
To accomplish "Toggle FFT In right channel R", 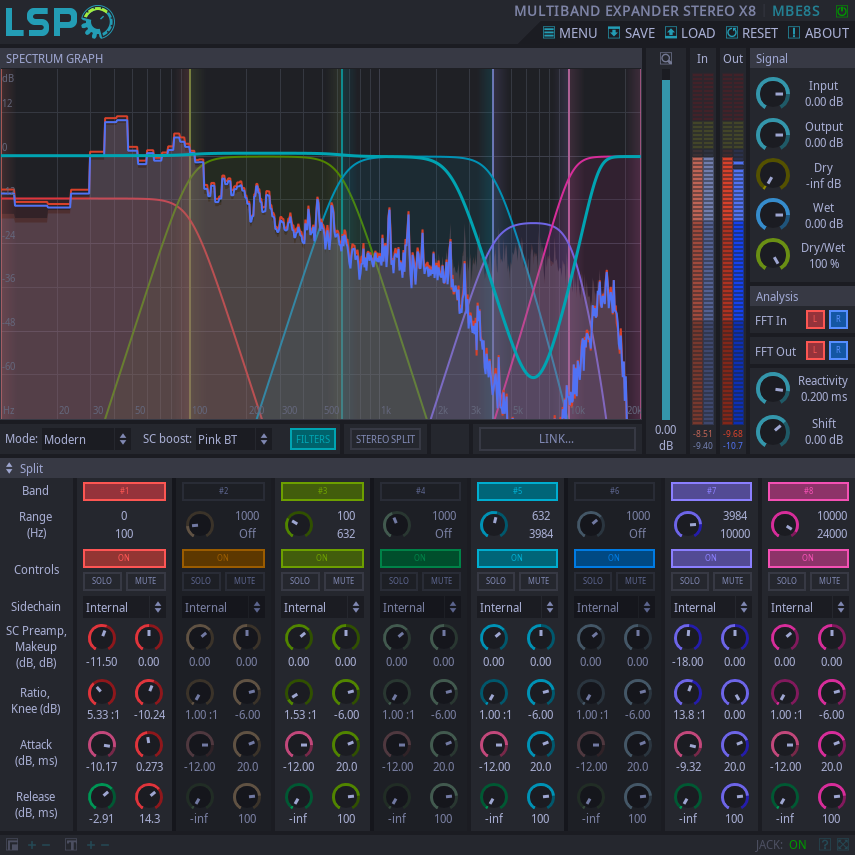I will pyautogui.click(x=838, y=320).
